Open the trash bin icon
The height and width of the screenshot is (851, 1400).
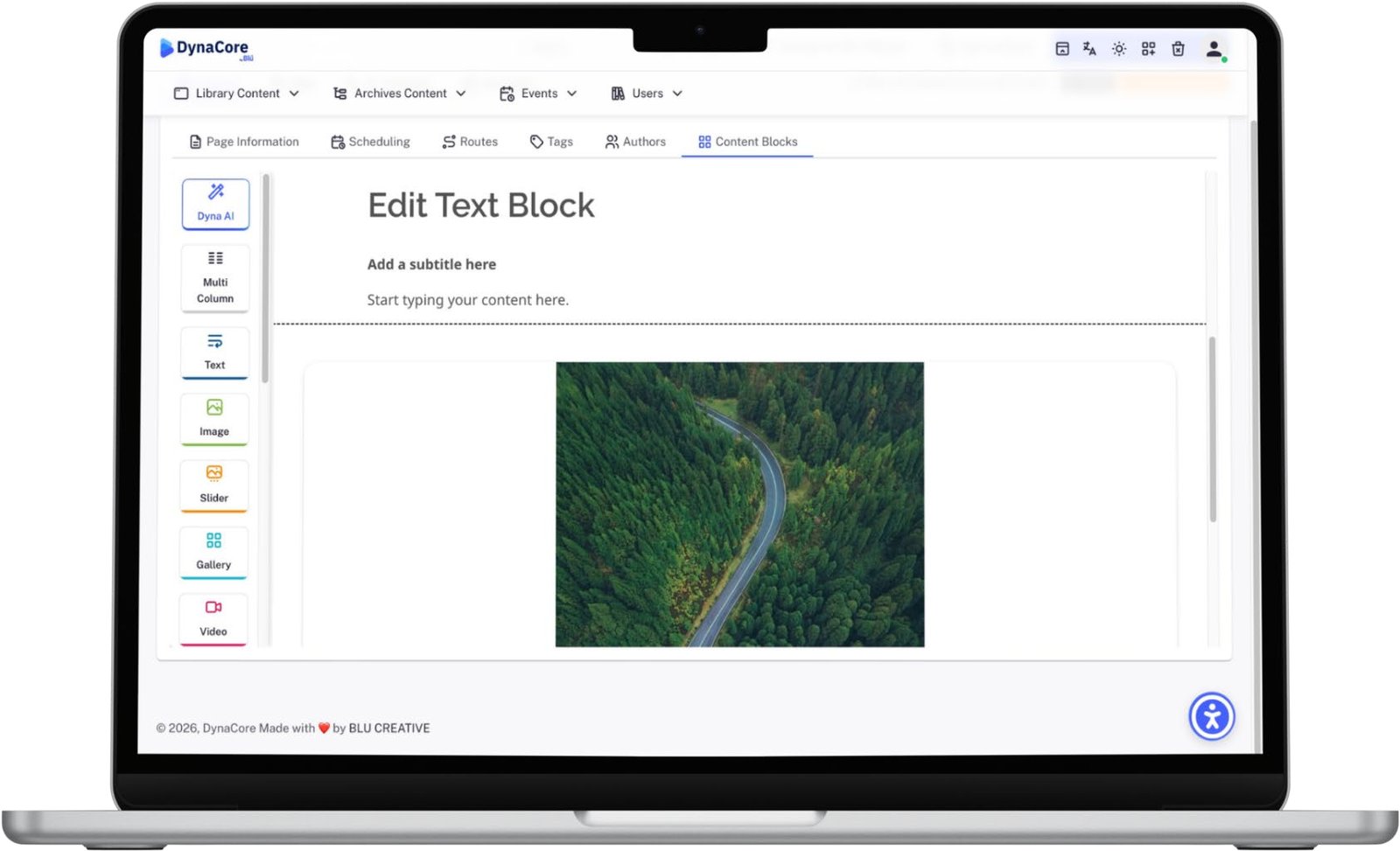[x=1178, y=49]
